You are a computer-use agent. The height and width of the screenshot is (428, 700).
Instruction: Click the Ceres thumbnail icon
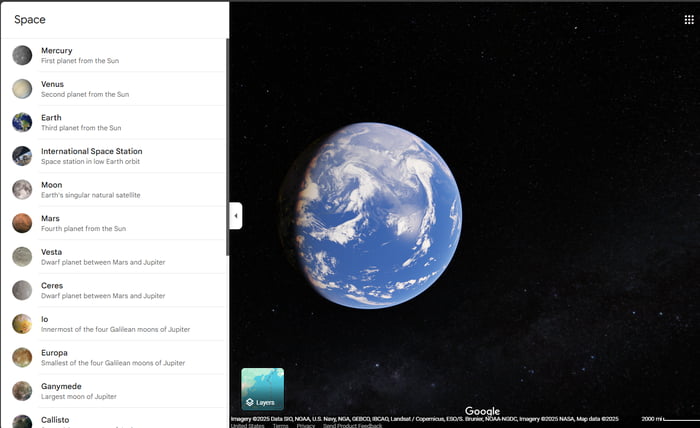coord(22,290)
